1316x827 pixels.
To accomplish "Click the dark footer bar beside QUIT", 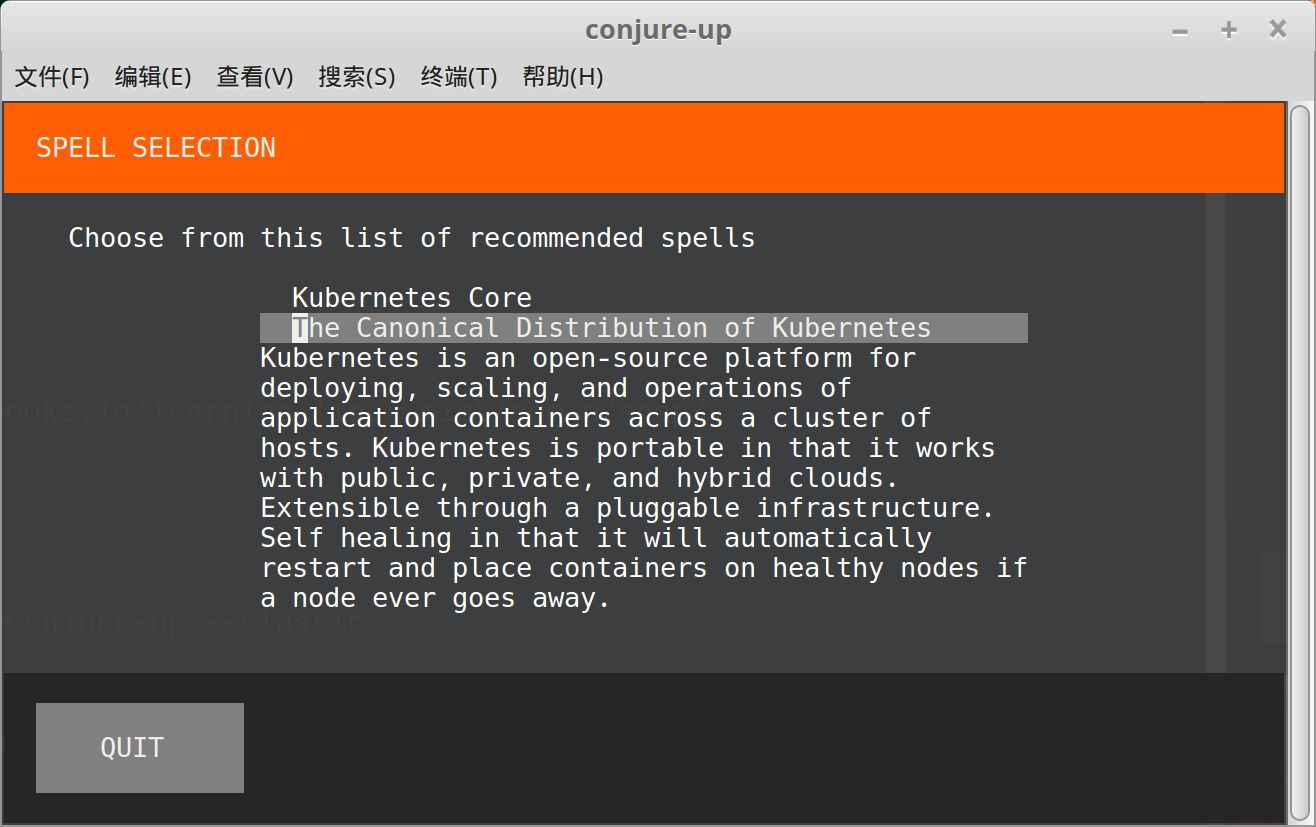I will click(x=764, y=748).
